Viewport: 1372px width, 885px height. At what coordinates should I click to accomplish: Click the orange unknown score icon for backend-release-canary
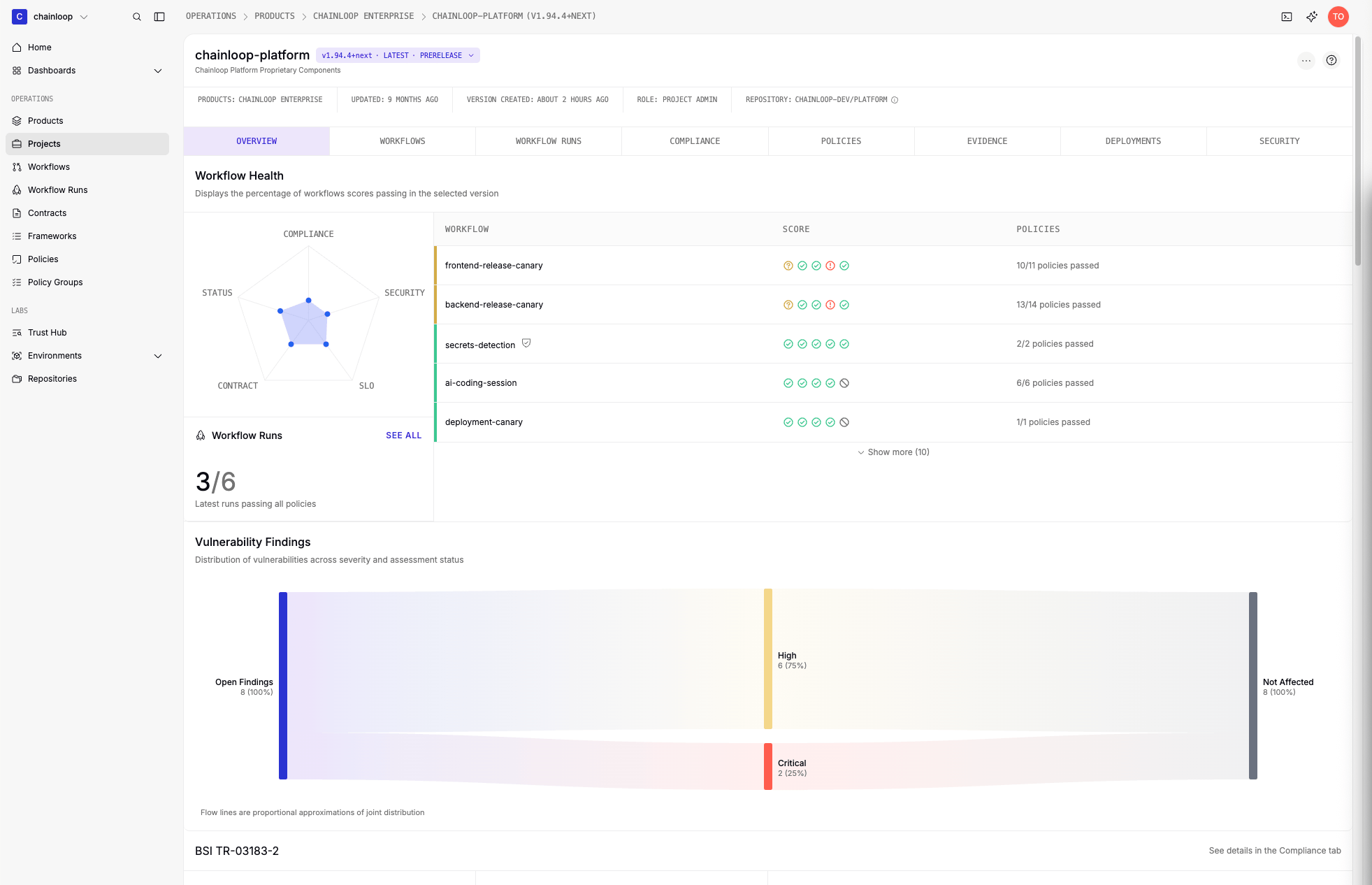[788, 305]
